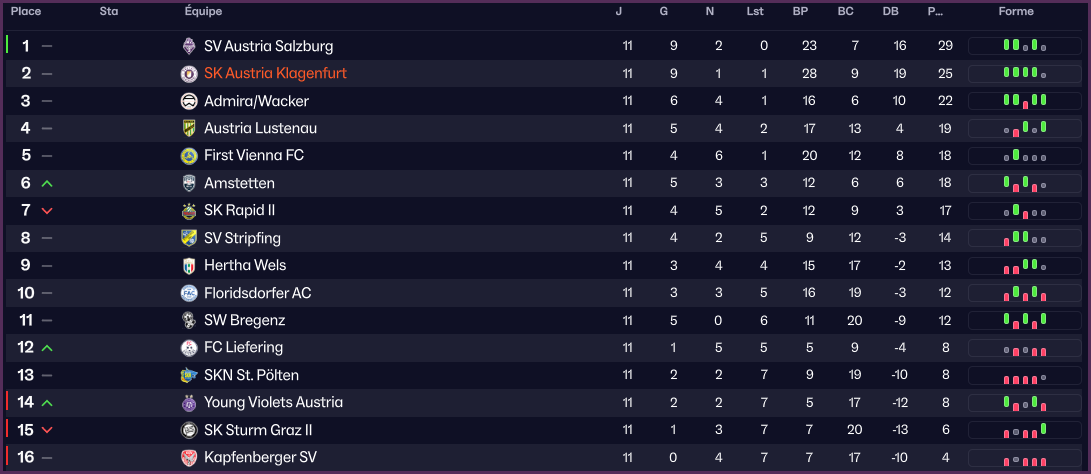Click the SW Bregenz team logo
The width and height of the screenshot is (1091, 474).
[189, 320]
